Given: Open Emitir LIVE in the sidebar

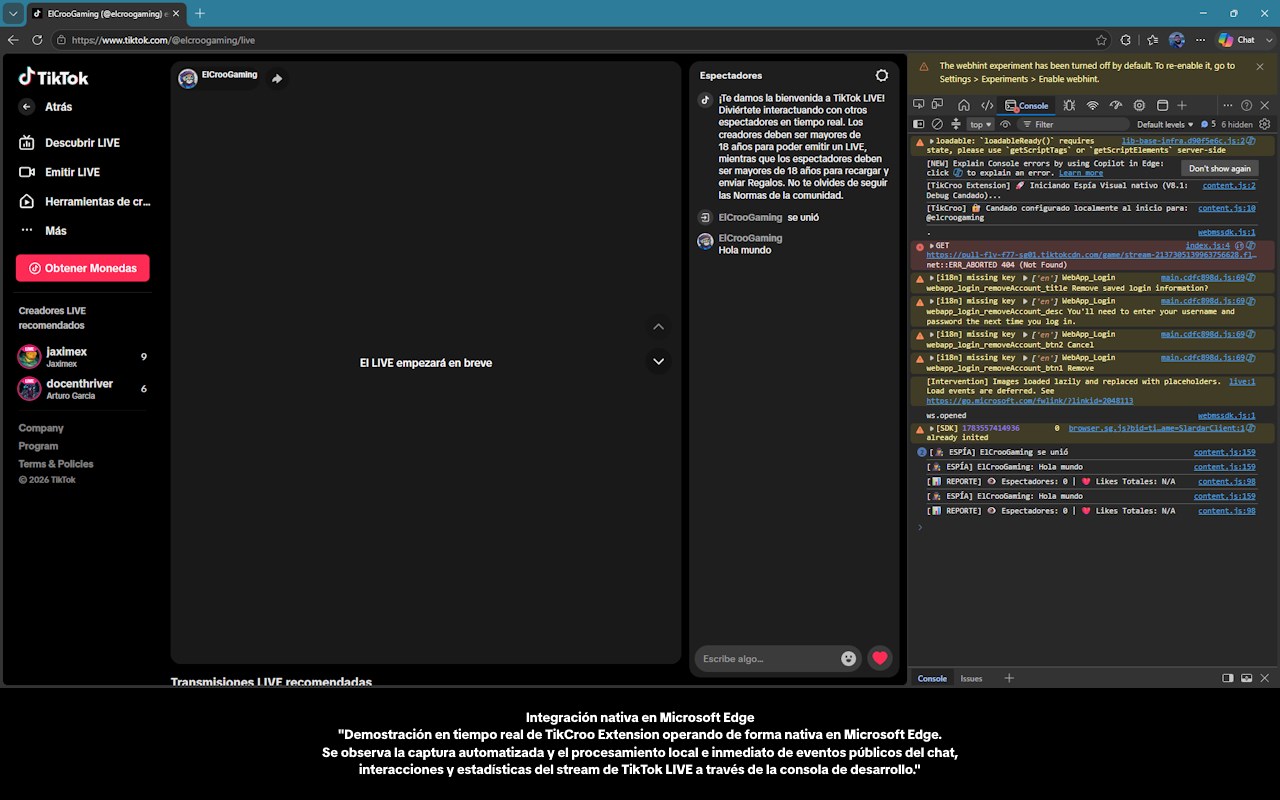Looking at the screenshot, I should [59, 172].
